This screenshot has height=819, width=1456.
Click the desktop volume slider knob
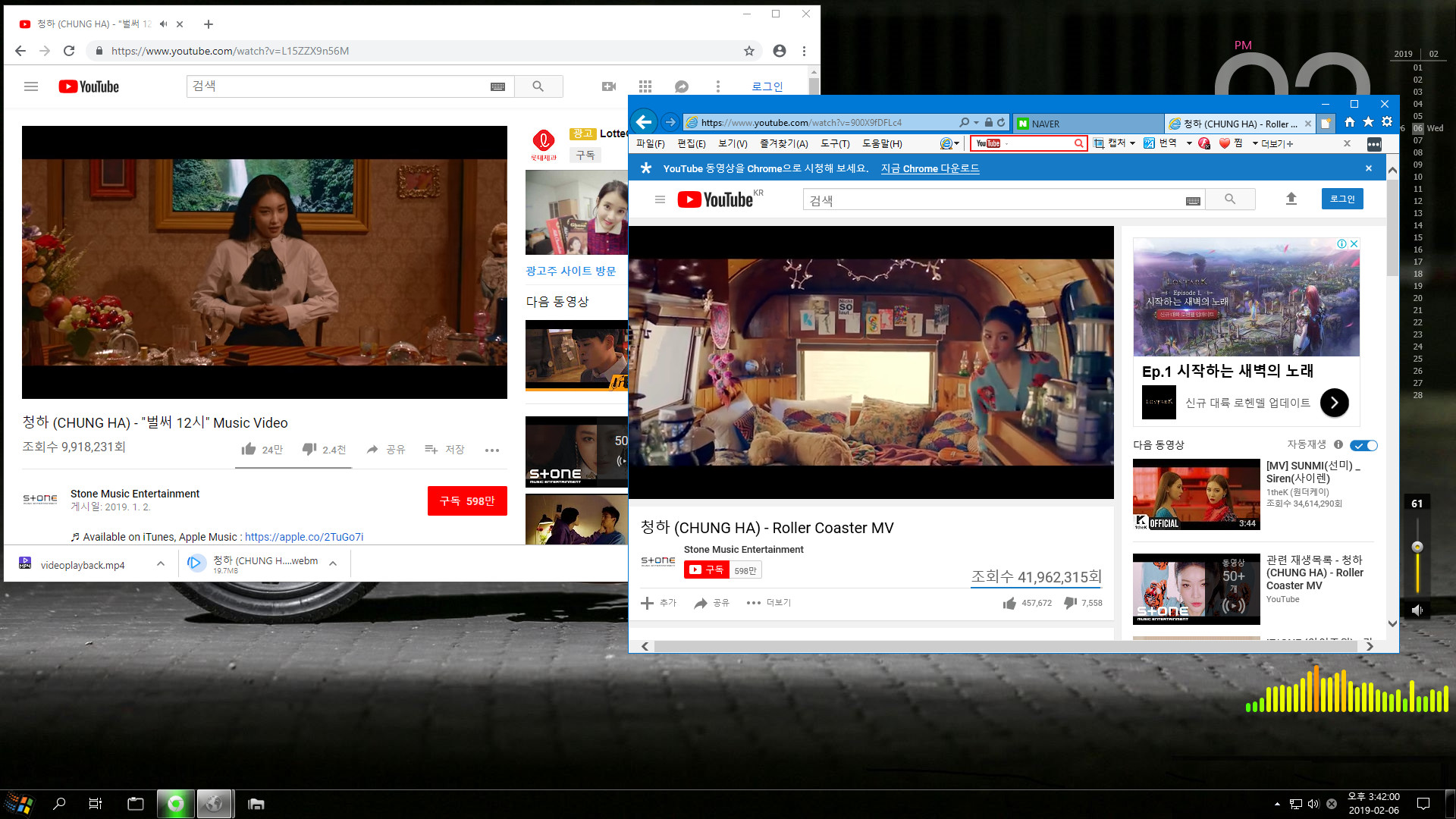point(1417,547)
